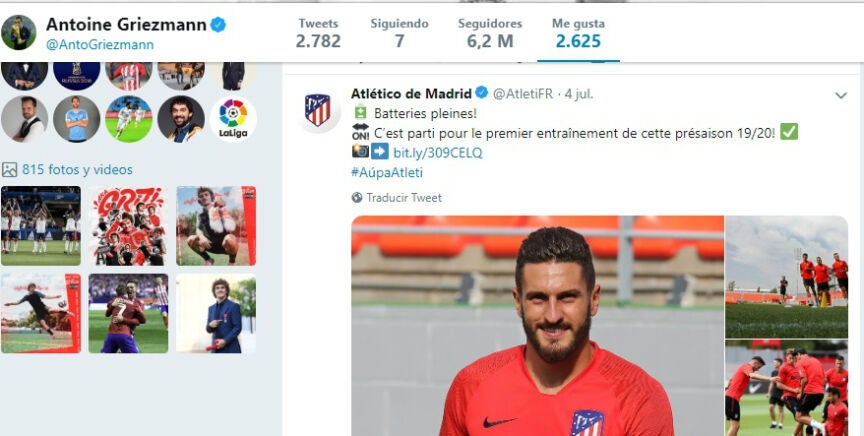
Task: Open the red GRIZI illustration thumbnail
Action: [128, 226]
